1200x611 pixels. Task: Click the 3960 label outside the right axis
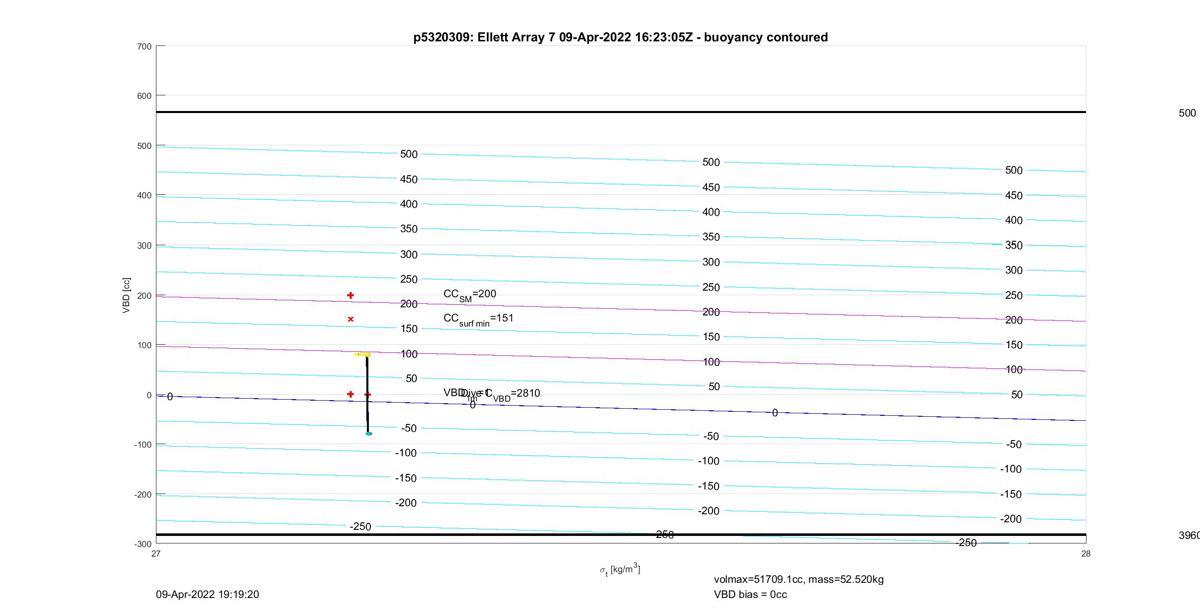(x=1189, y=535)
